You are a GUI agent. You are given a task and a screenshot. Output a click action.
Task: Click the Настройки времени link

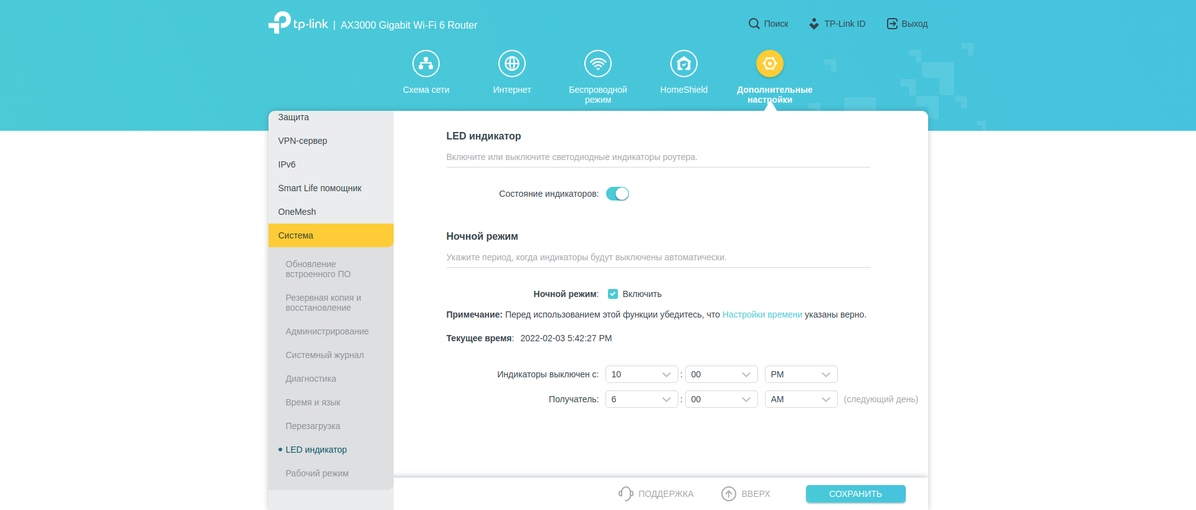[762, 314]
